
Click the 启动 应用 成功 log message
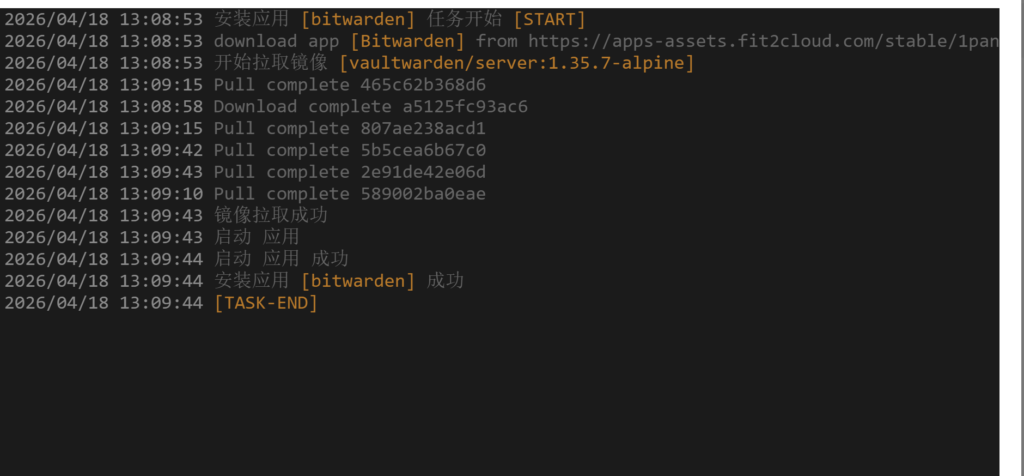tap(281, 259)
